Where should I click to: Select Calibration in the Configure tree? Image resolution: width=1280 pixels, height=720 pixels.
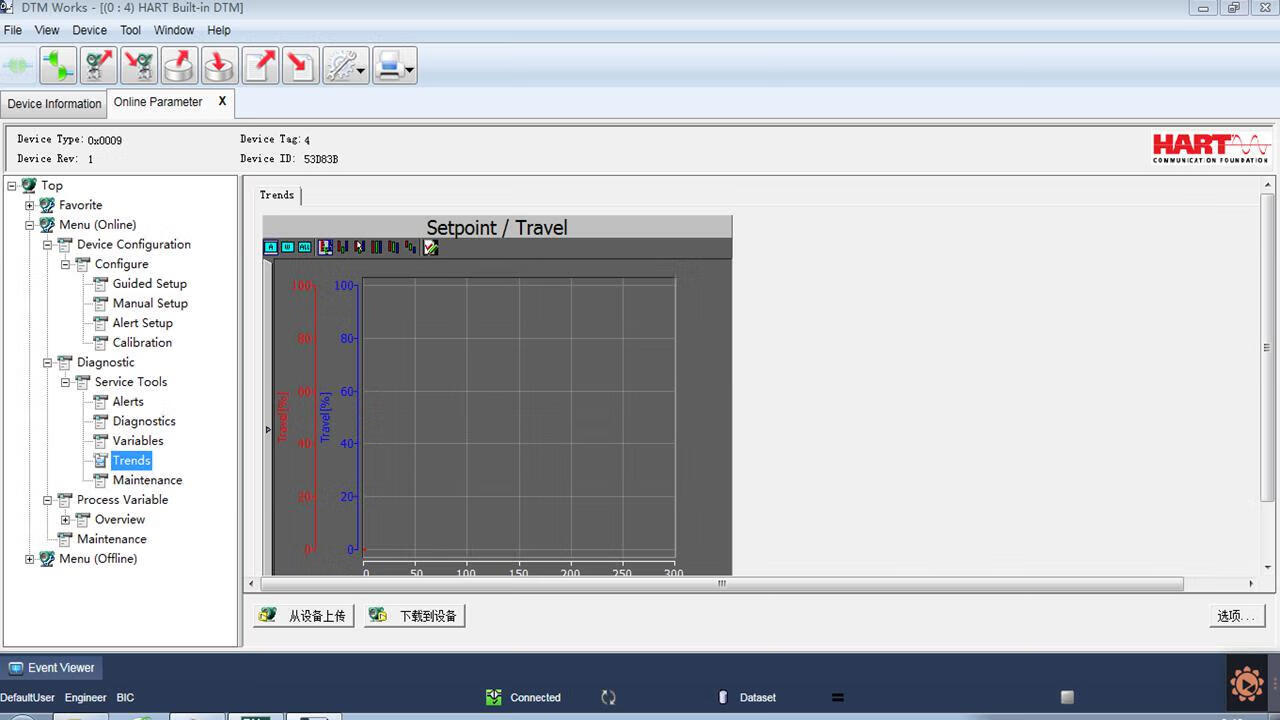coord(142,342)
